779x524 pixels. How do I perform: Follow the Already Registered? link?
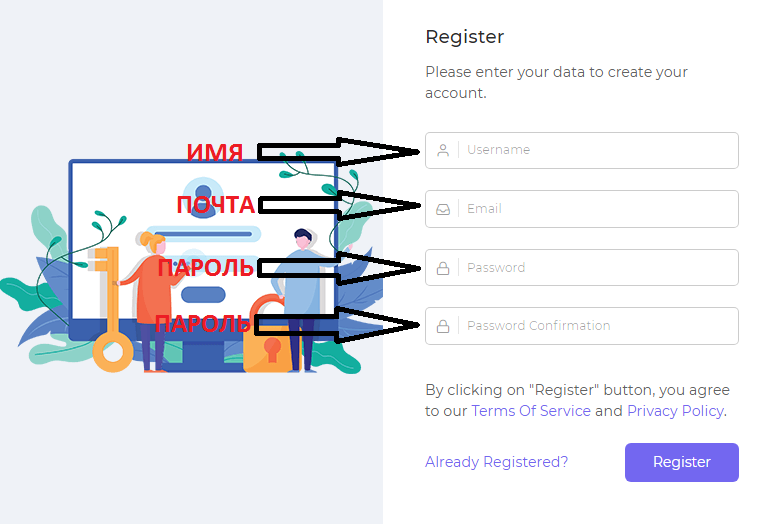click(x=496, y=462)
